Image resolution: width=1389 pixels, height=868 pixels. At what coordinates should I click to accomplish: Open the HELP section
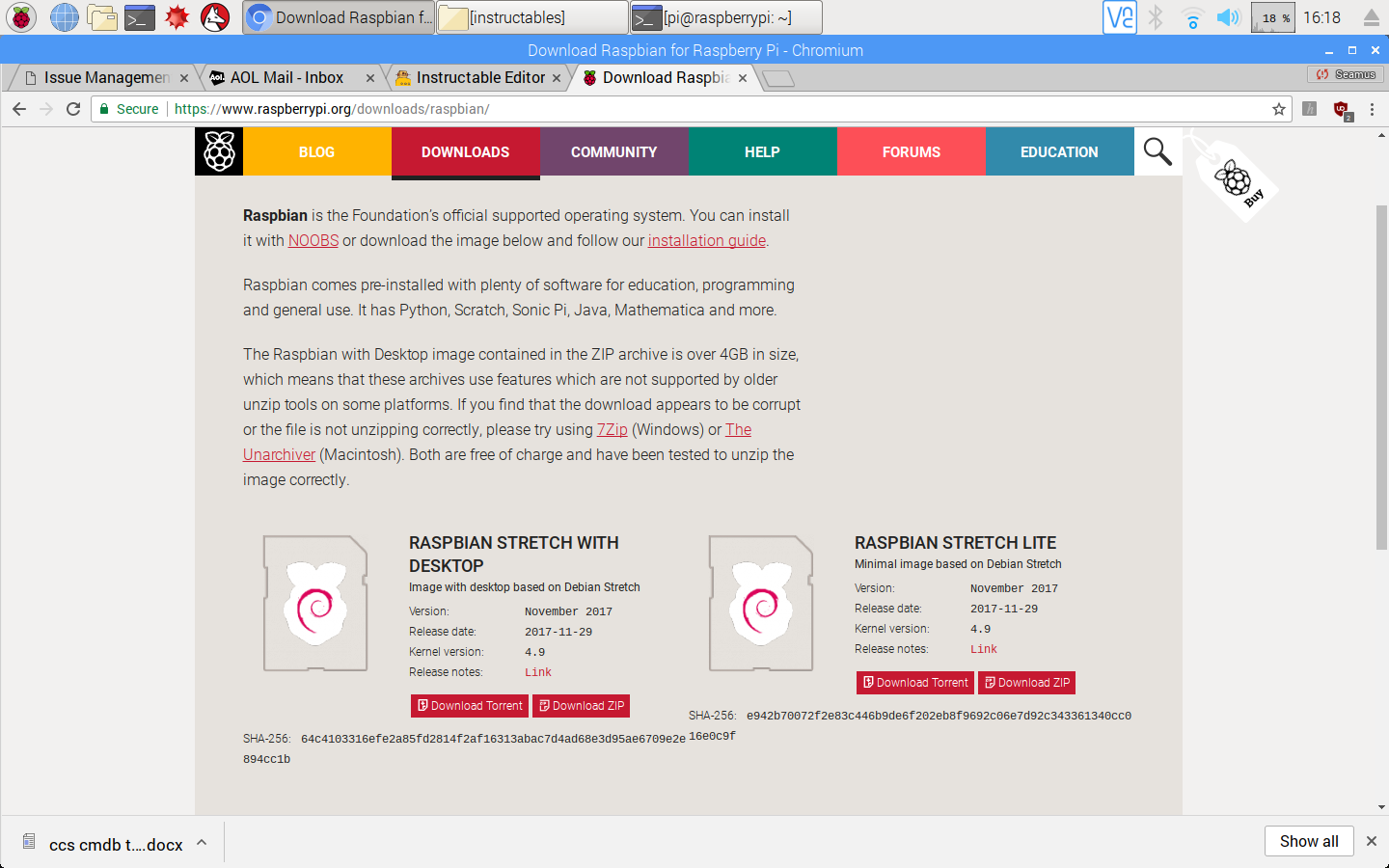(762, 151)
